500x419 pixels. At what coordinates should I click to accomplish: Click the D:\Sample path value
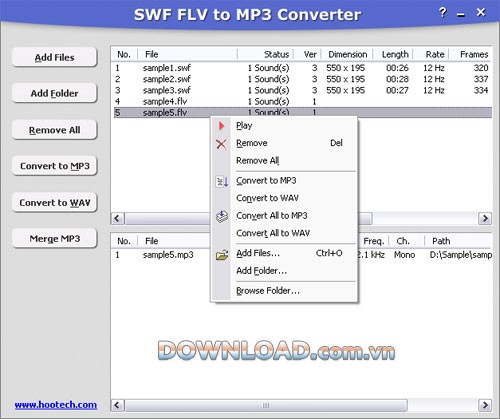point(461,255)
